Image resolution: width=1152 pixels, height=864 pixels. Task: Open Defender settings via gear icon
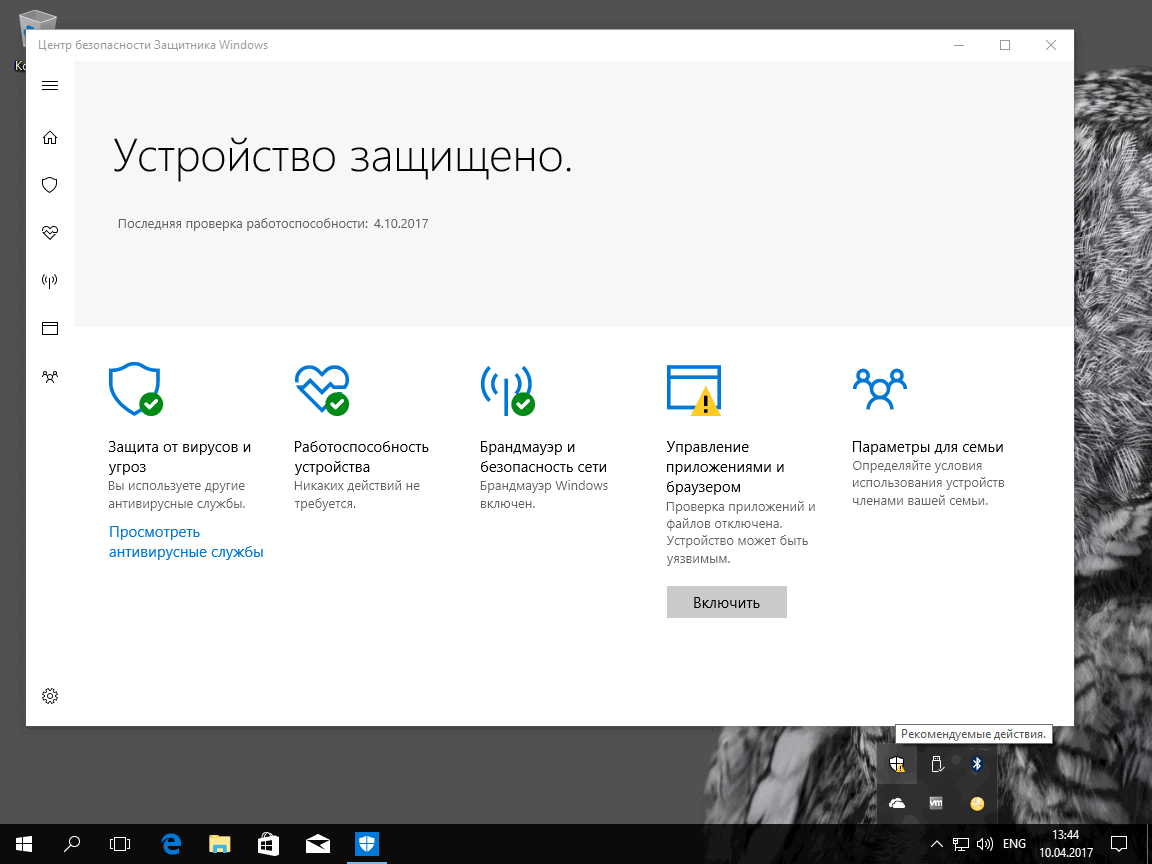50,695
